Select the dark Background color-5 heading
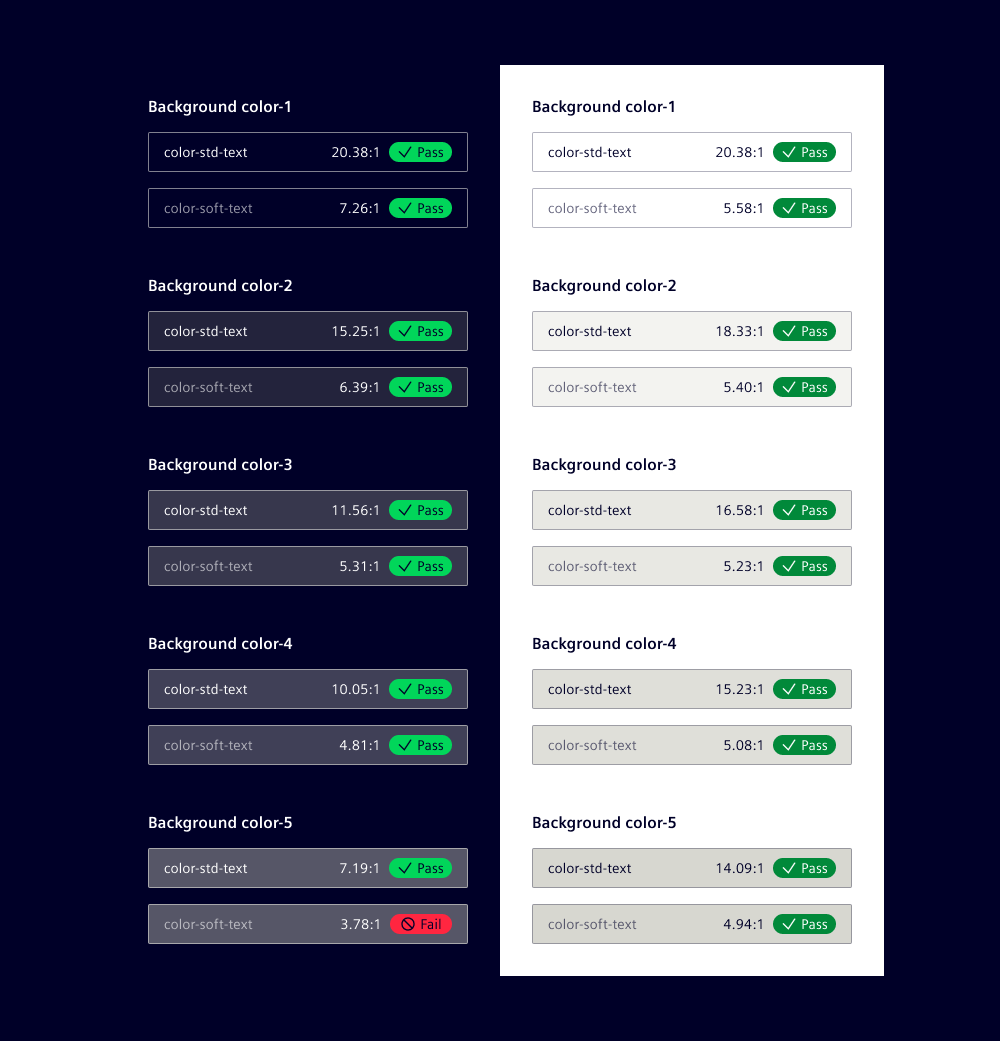The image size is (1000, 1041). point(220,822)
